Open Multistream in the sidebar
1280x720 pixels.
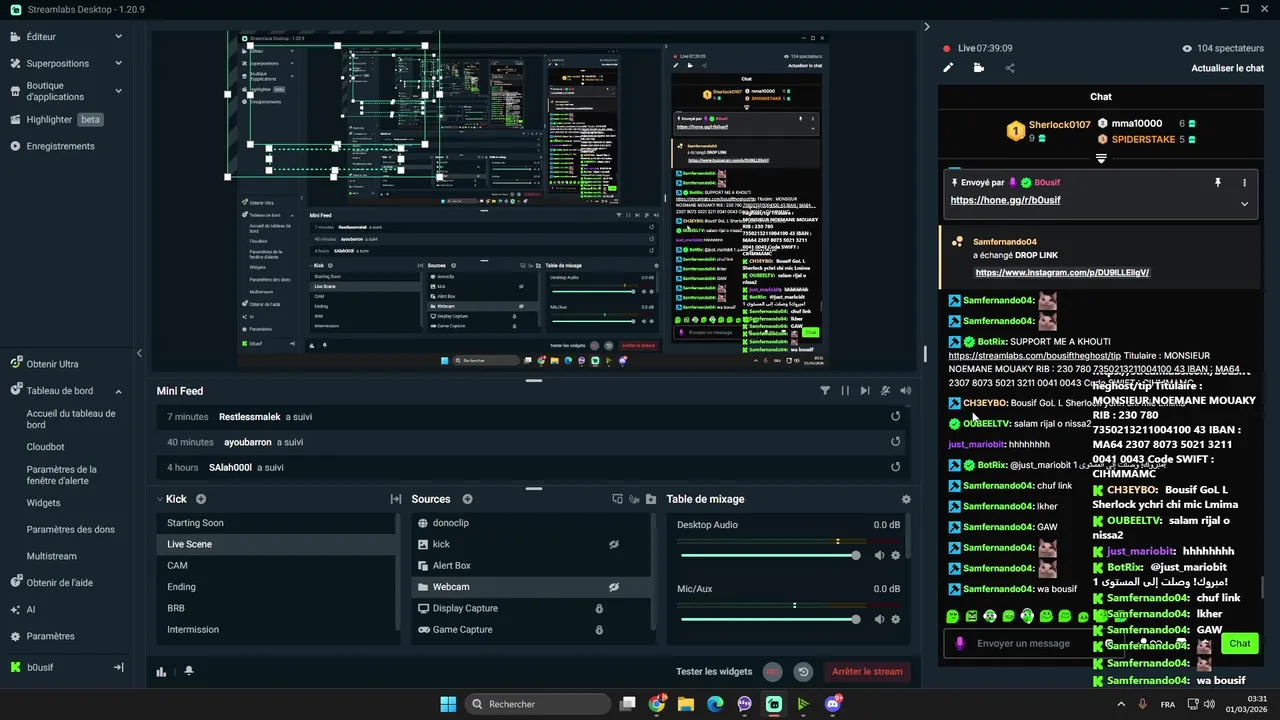[51, 556]
